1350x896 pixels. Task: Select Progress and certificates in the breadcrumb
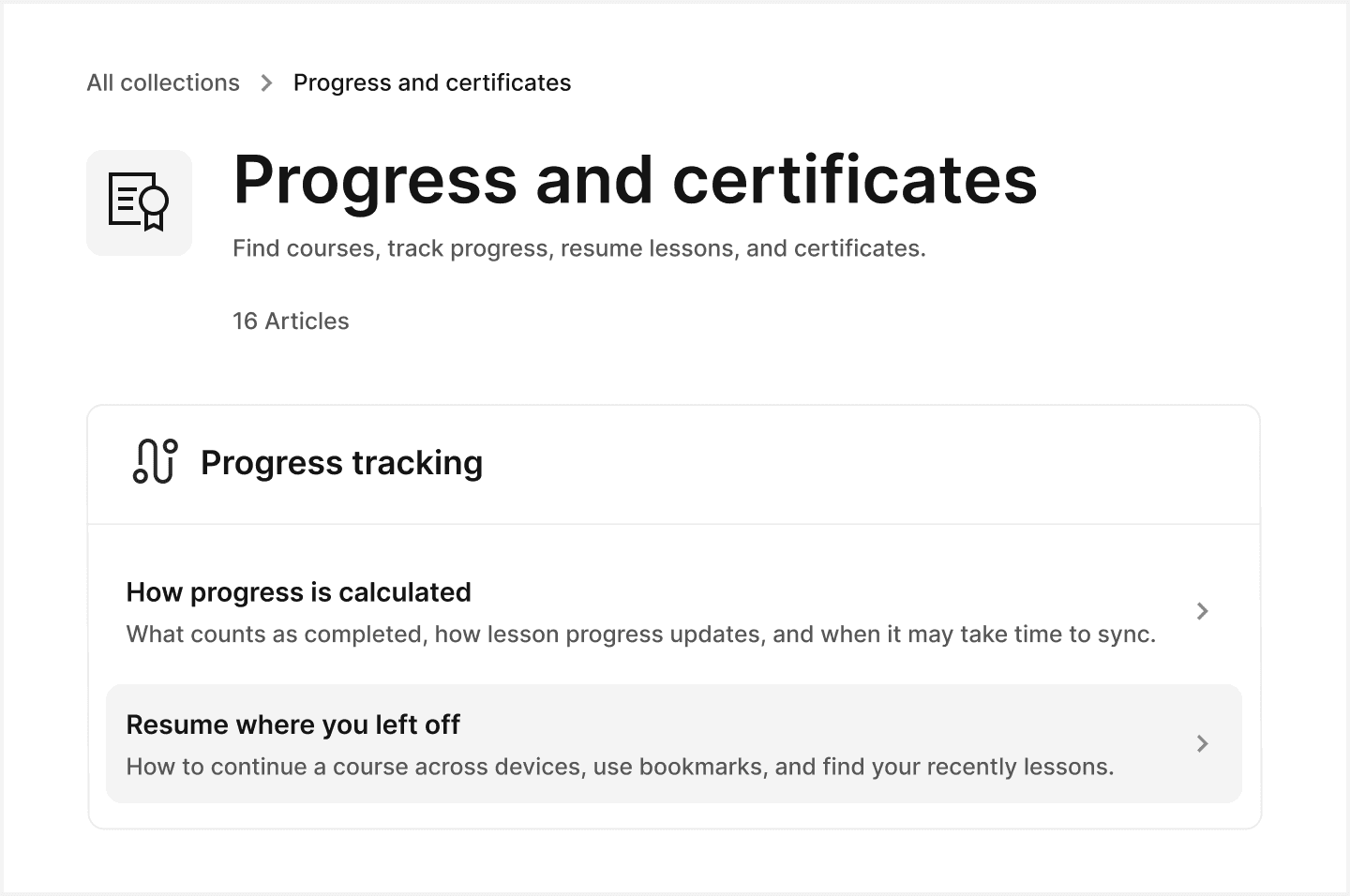click(432, 82)
